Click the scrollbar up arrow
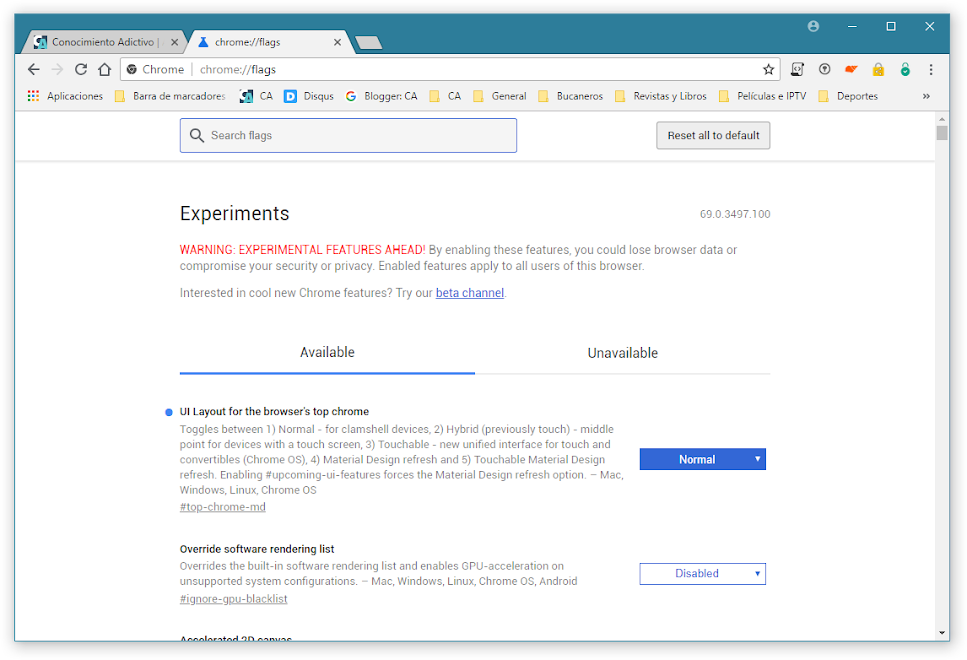The height and width of the screenshot is (660, 967). coord(942,119)
